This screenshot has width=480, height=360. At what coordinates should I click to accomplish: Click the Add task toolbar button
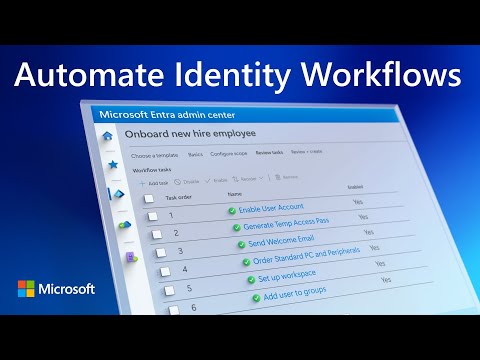pyautogui.click(x=154, y=183)
